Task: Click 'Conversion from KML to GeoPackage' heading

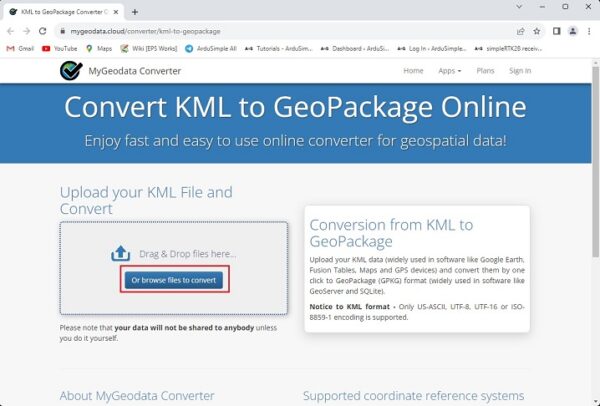Action: point(391,233)
